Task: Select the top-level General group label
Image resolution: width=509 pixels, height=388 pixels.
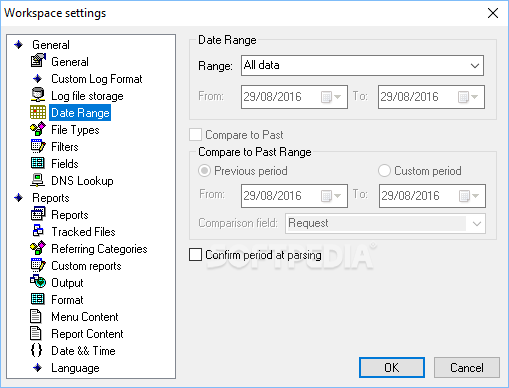Action: tap(51, 45)
